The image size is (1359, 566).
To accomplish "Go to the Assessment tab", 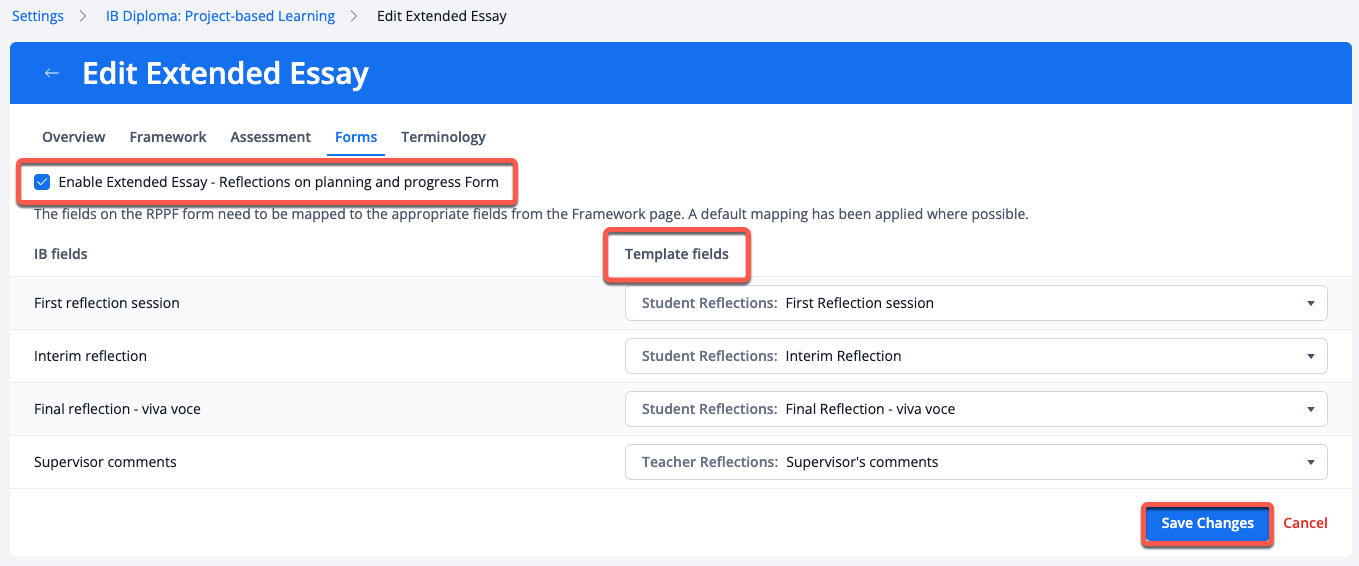I will [x=270, y=137].
